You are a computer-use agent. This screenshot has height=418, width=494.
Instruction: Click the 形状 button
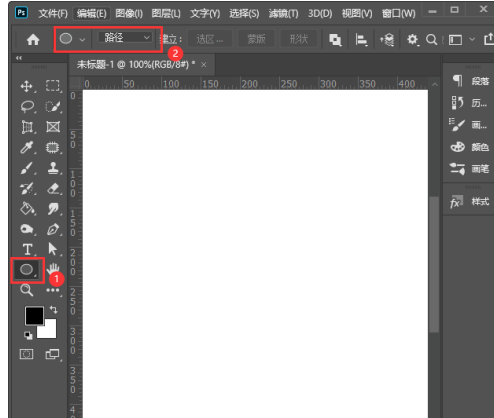[299, 39]
